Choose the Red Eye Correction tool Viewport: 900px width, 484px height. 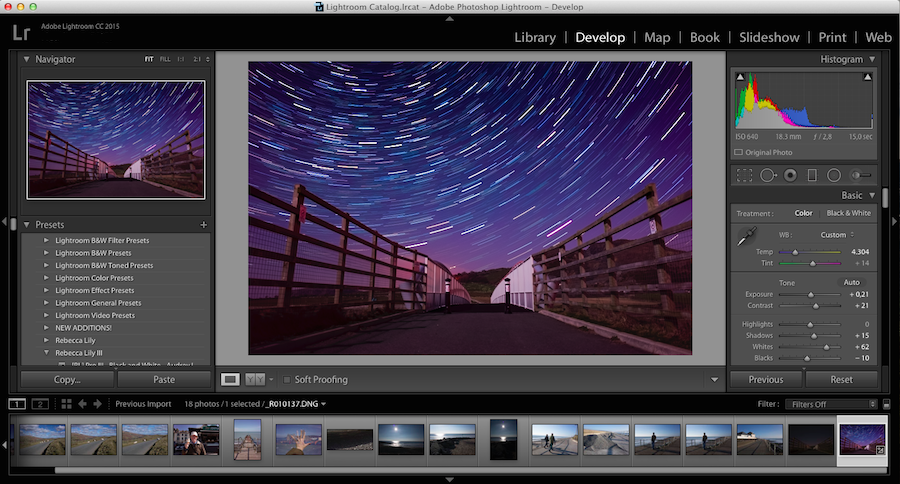pos(790,175)
